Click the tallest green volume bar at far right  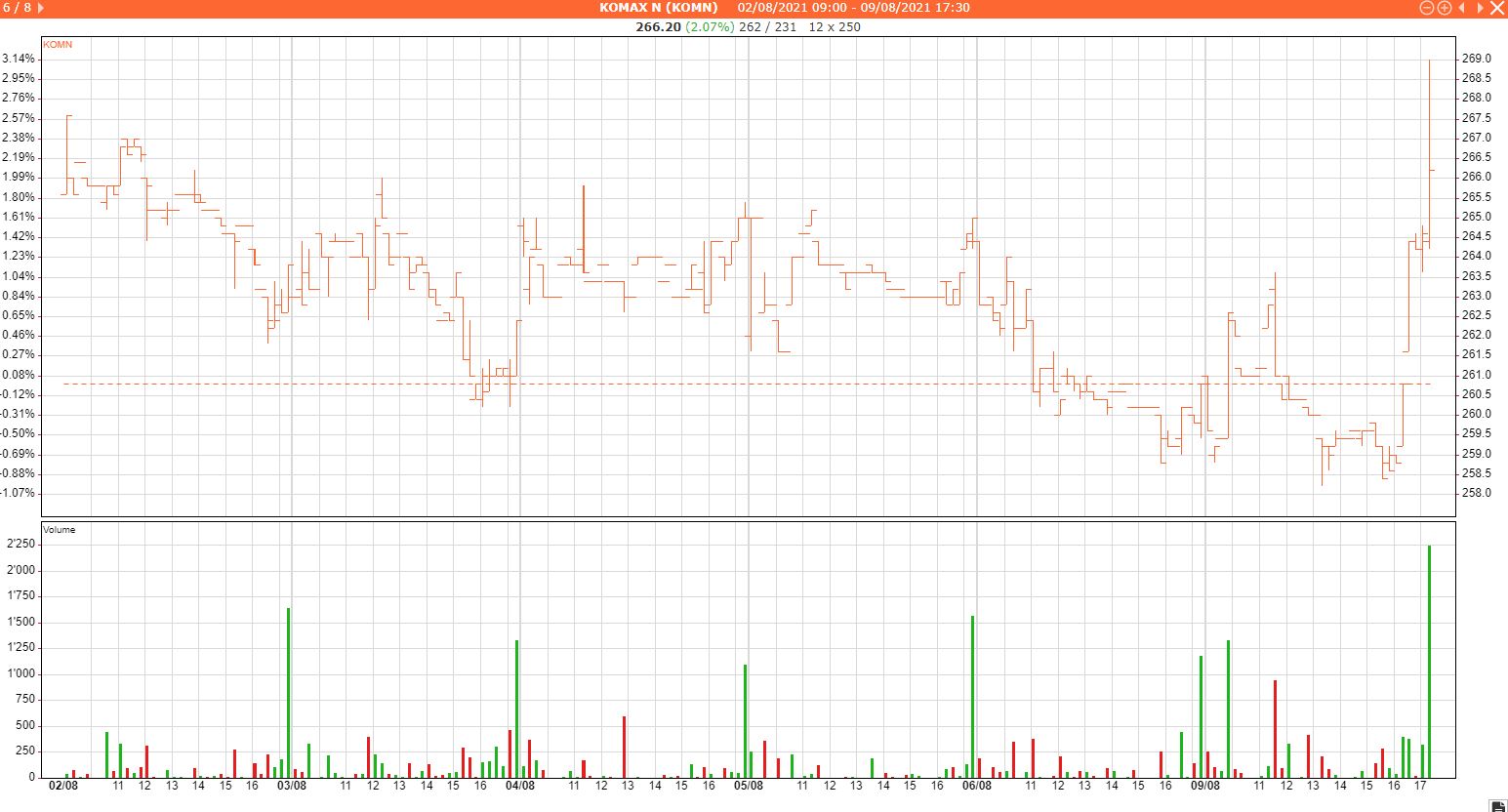tap(1429, 664)
